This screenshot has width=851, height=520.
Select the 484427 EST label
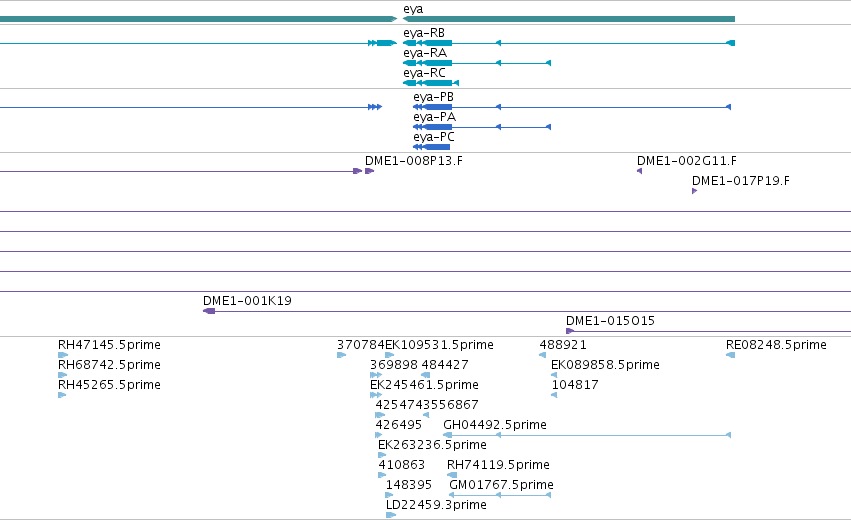[x=444, y=365]
